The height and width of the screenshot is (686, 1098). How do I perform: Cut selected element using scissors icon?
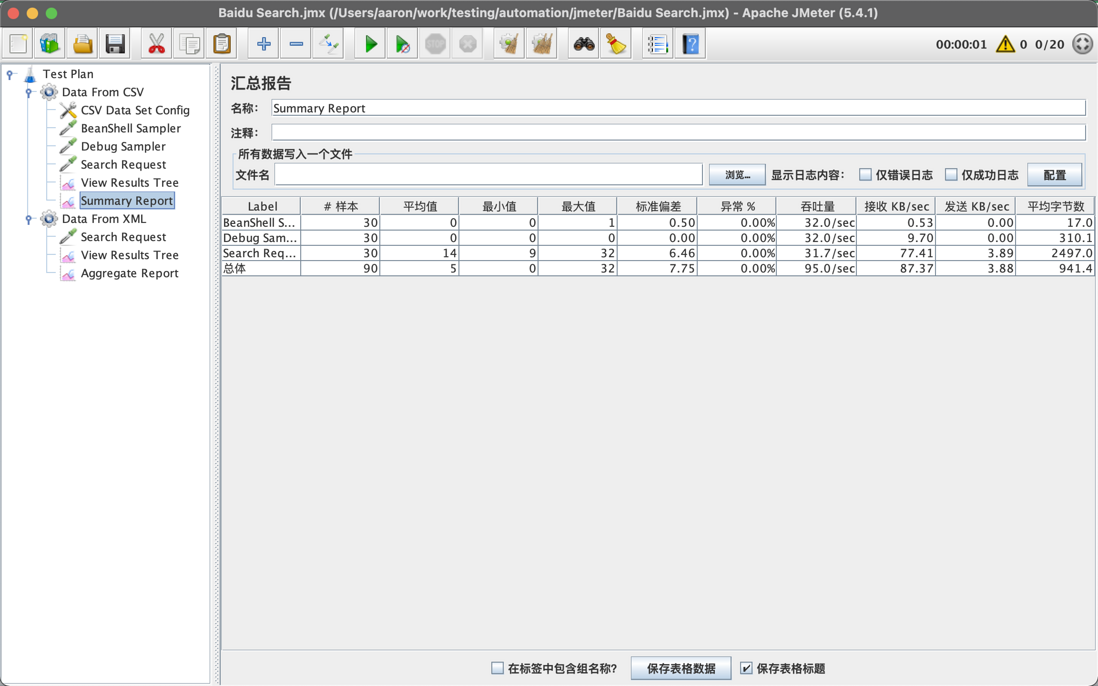click(x=156, y=44)
